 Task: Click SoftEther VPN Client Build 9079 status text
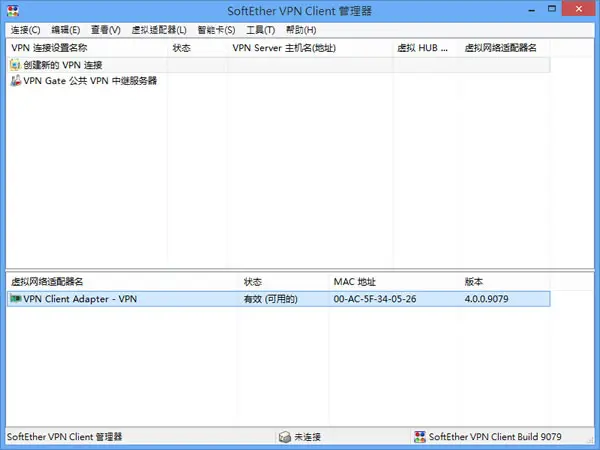click(495, 437)
